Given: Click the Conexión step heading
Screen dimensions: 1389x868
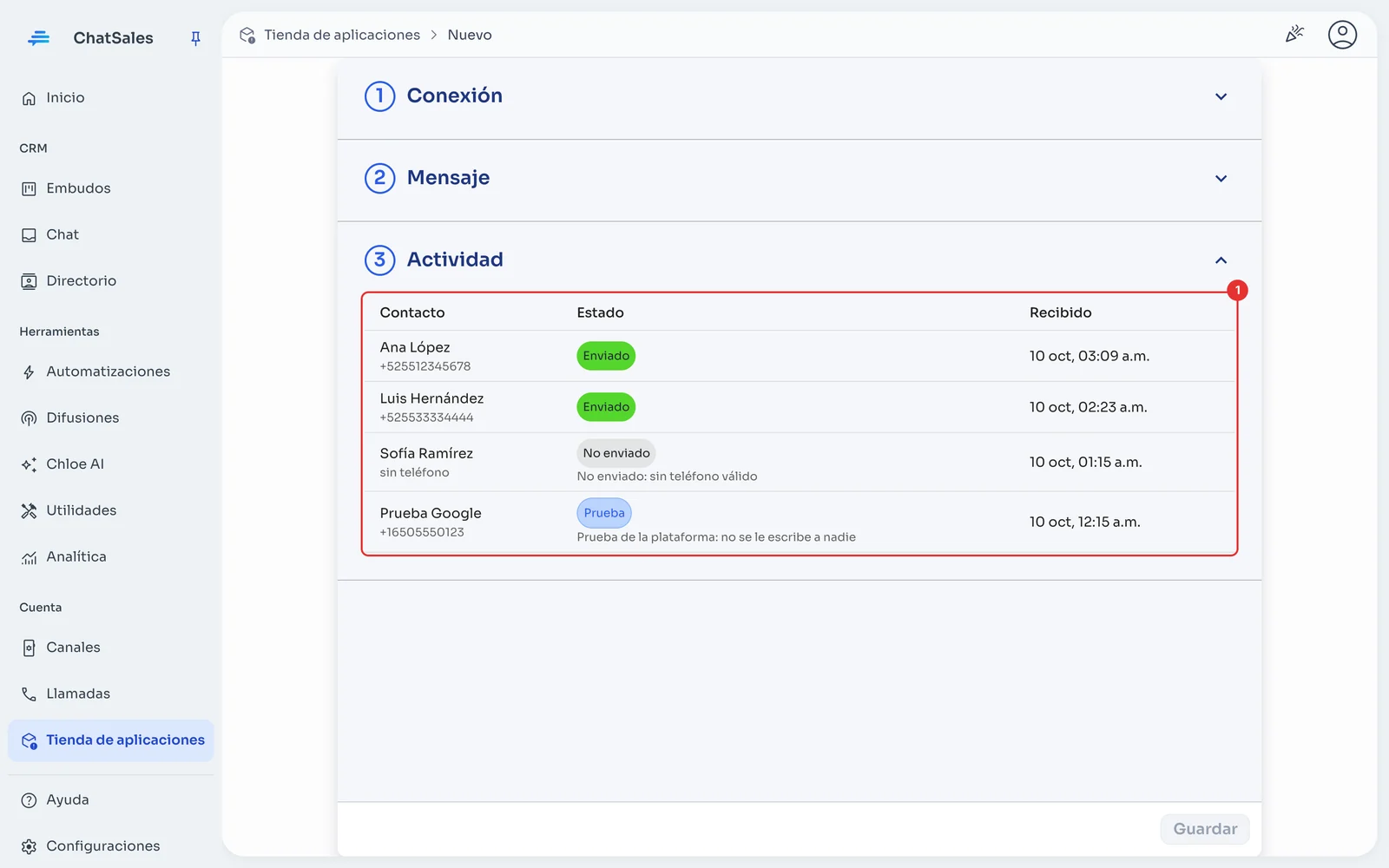Looking at the screenshot, I should [x=455, y=95].
